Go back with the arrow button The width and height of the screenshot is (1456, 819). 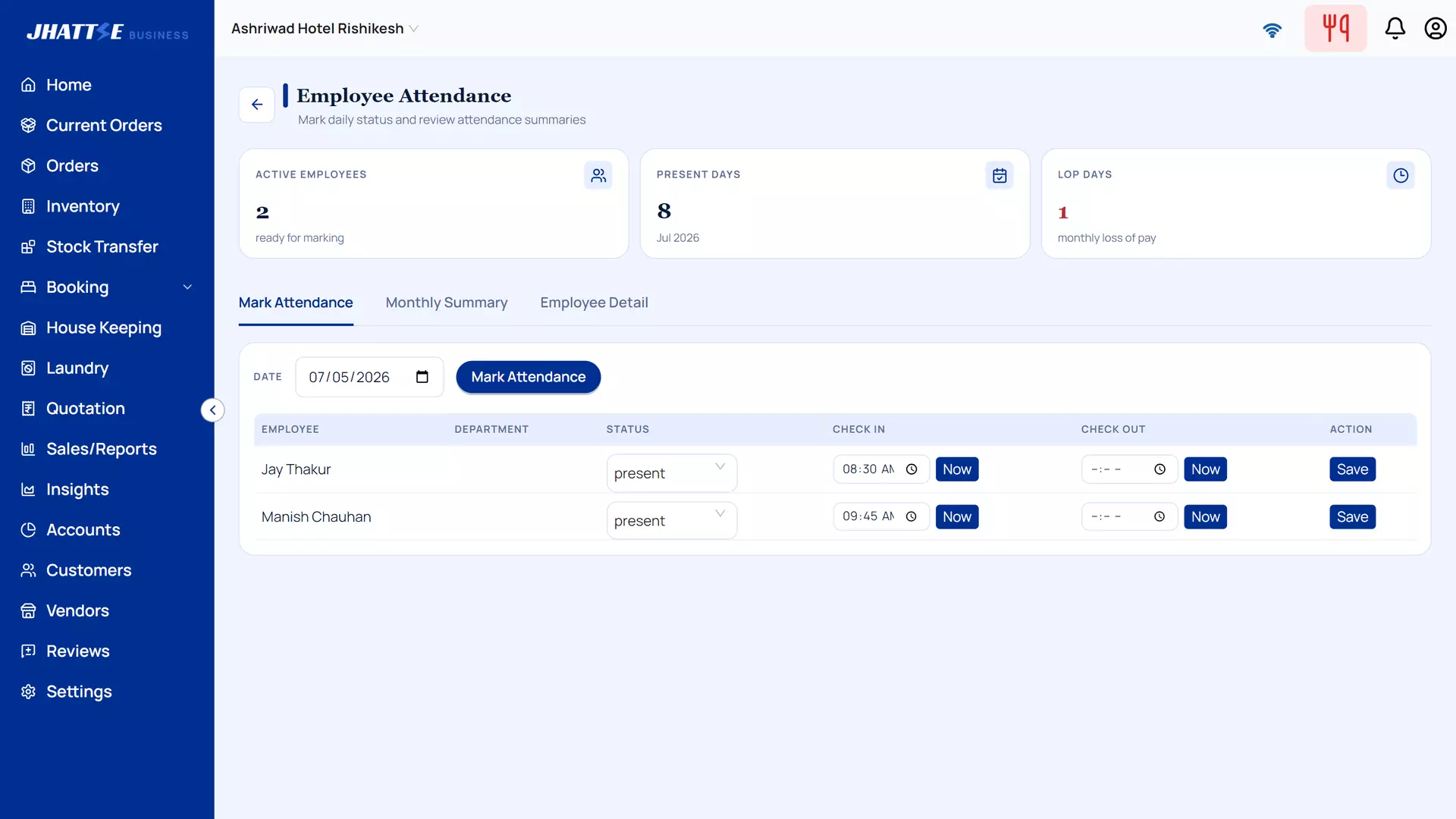click(x=257, y=105)
